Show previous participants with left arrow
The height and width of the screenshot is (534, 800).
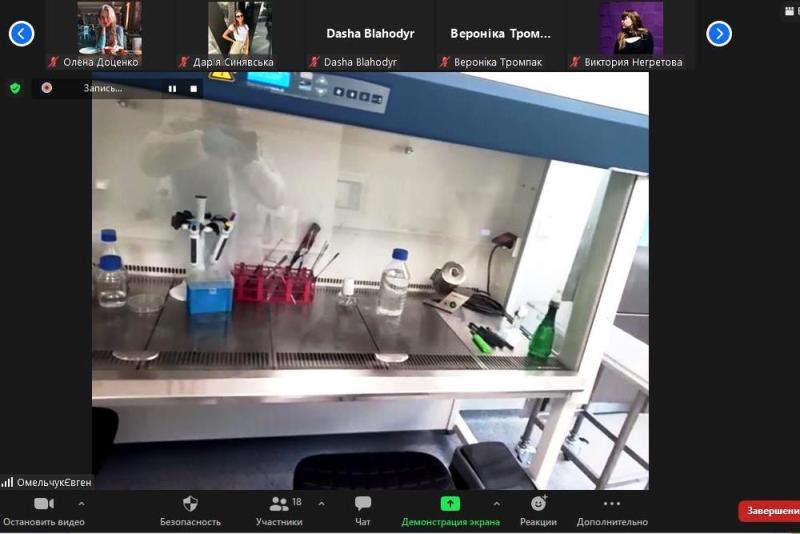point(21,34)
